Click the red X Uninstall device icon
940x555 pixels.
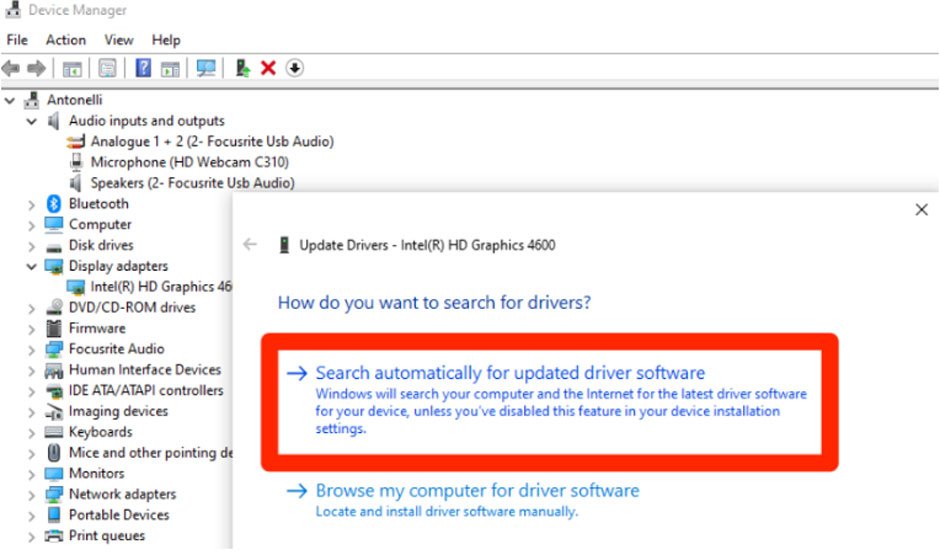268,68
